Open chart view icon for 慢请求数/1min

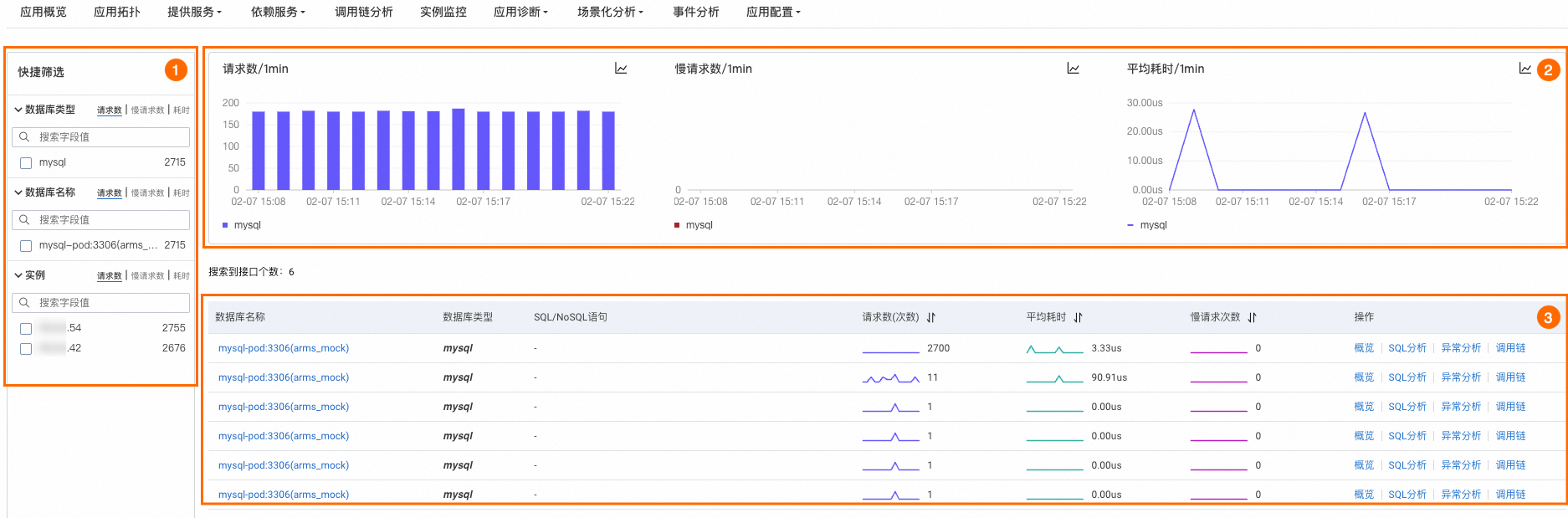[1073, 69]
